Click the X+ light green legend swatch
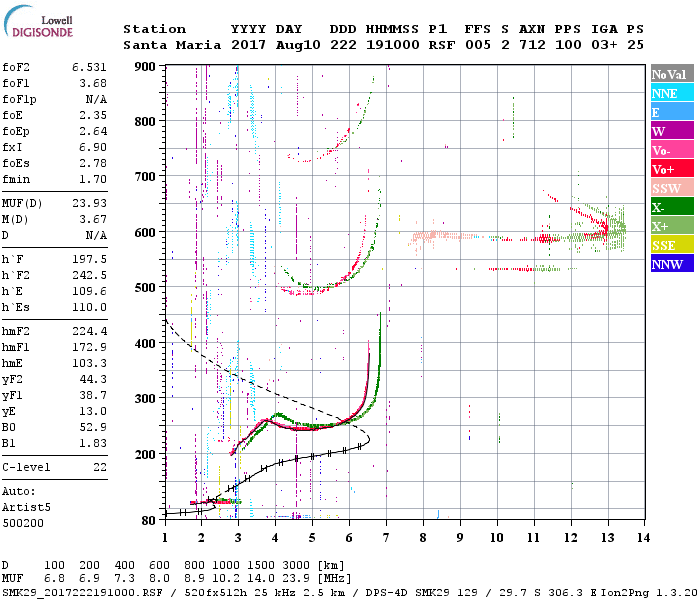 click(x=672, y=226)
